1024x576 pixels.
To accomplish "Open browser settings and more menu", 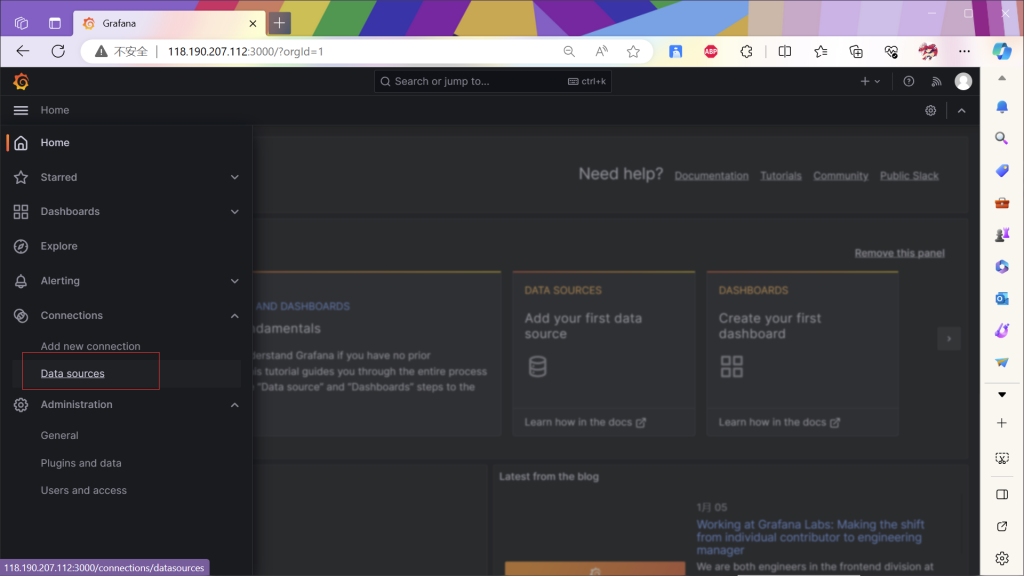I will pos(964,52).
